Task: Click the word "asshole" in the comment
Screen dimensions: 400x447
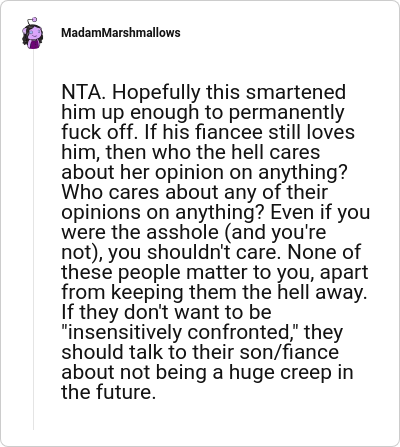Action: (182, 232)
